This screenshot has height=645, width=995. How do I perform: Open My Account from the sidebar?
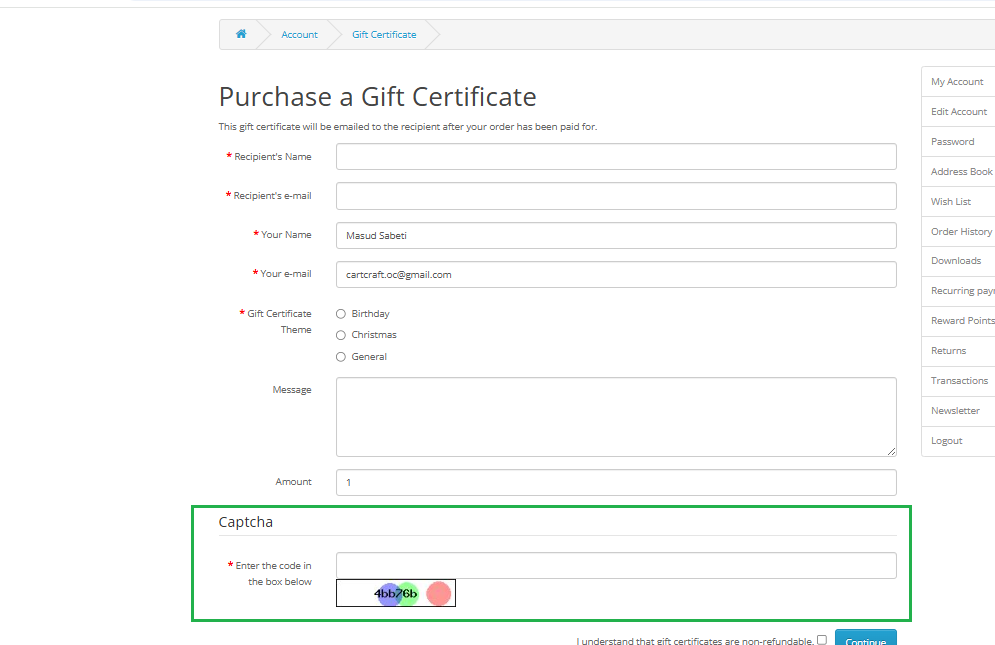coord(957,81)
